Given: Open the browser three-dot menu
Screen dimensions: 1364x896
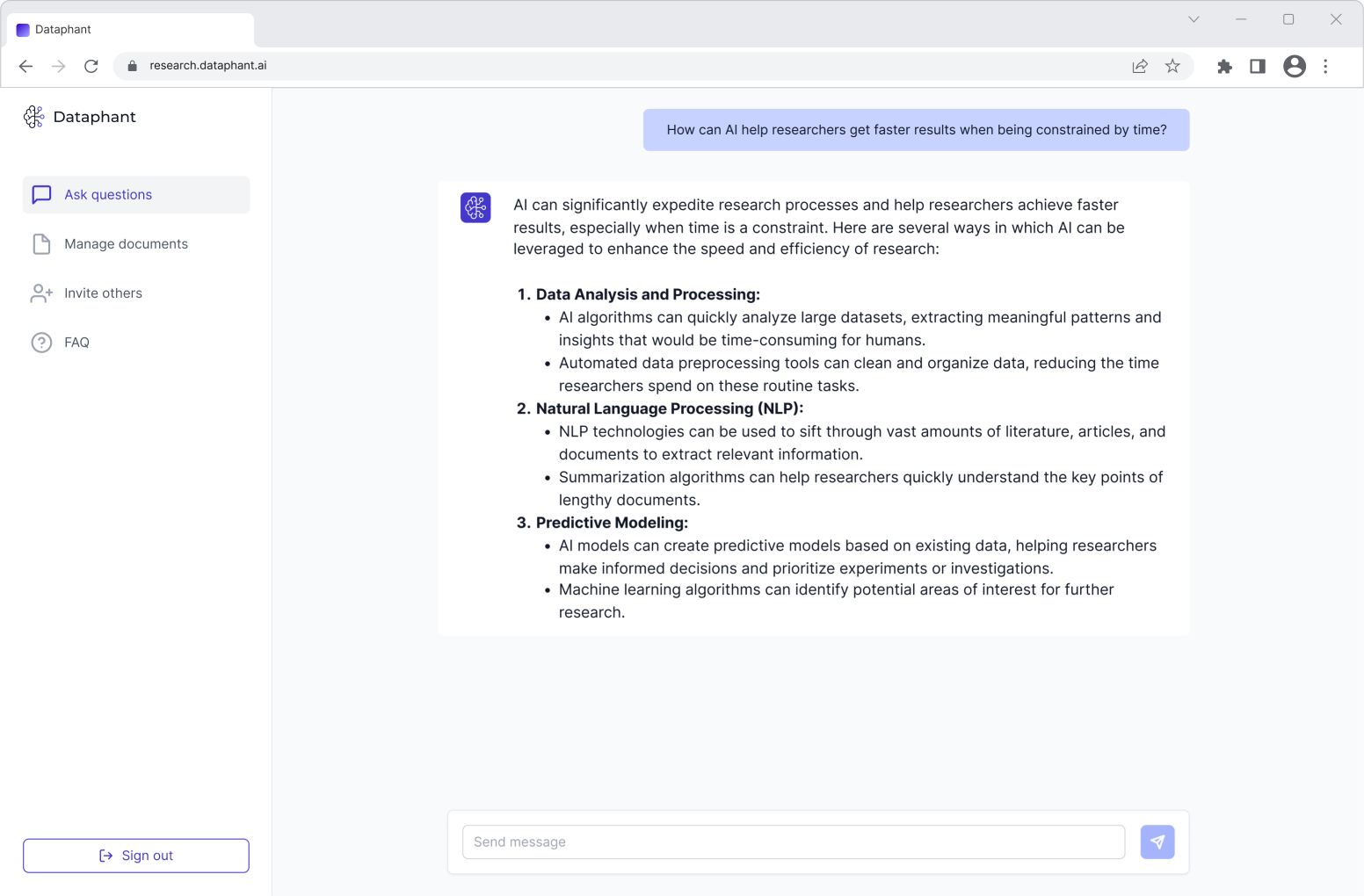Looking at the screenshot, I should [x=1326, y=66].
